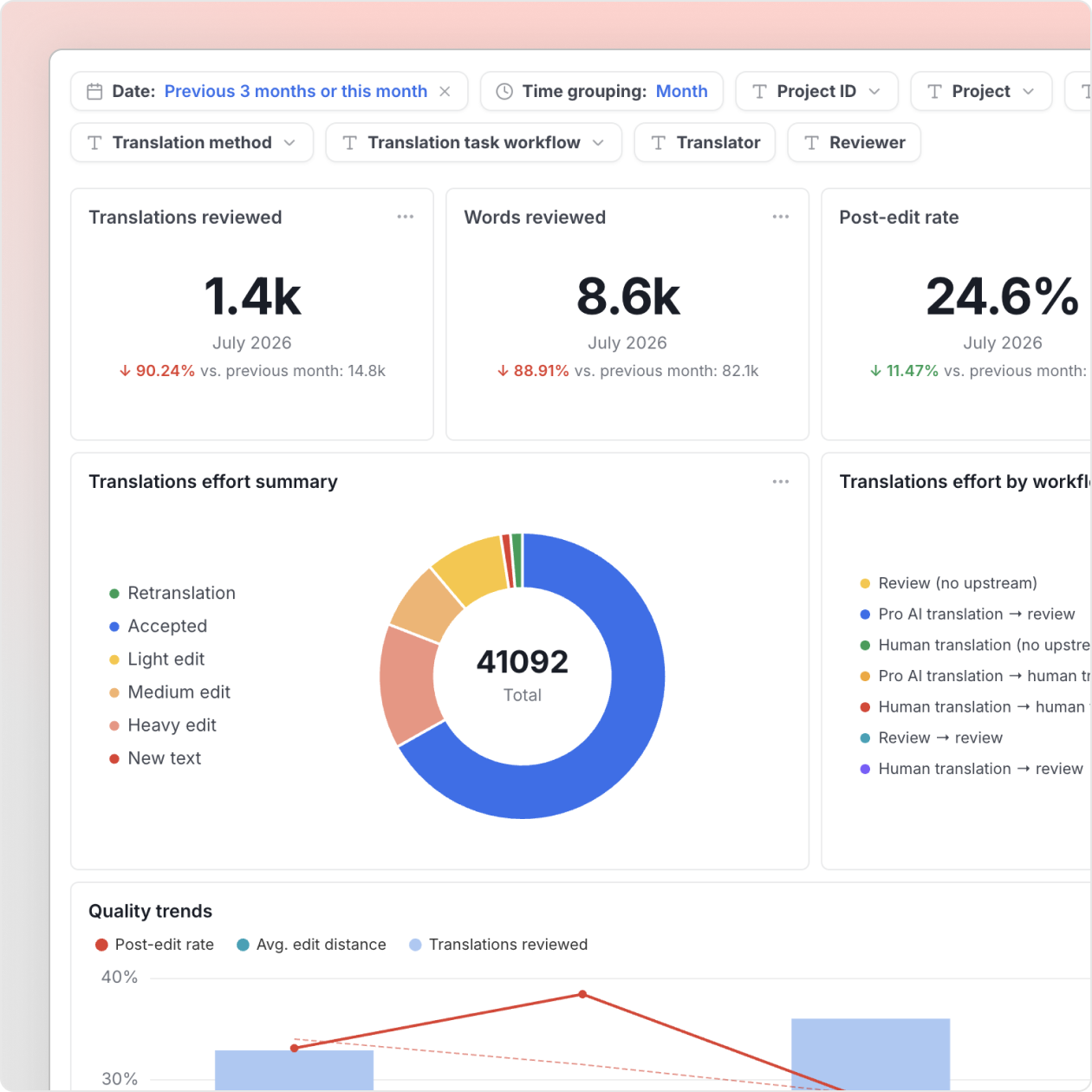Click the Translator filter button
Screen dimensions: 1092x1092
[x=705, y=142]
